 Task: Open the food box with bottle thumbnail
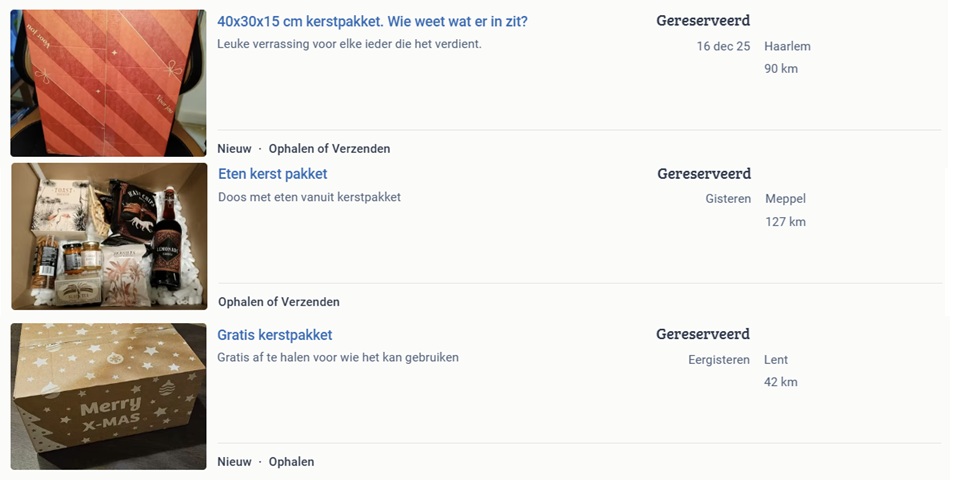(109, 236)
